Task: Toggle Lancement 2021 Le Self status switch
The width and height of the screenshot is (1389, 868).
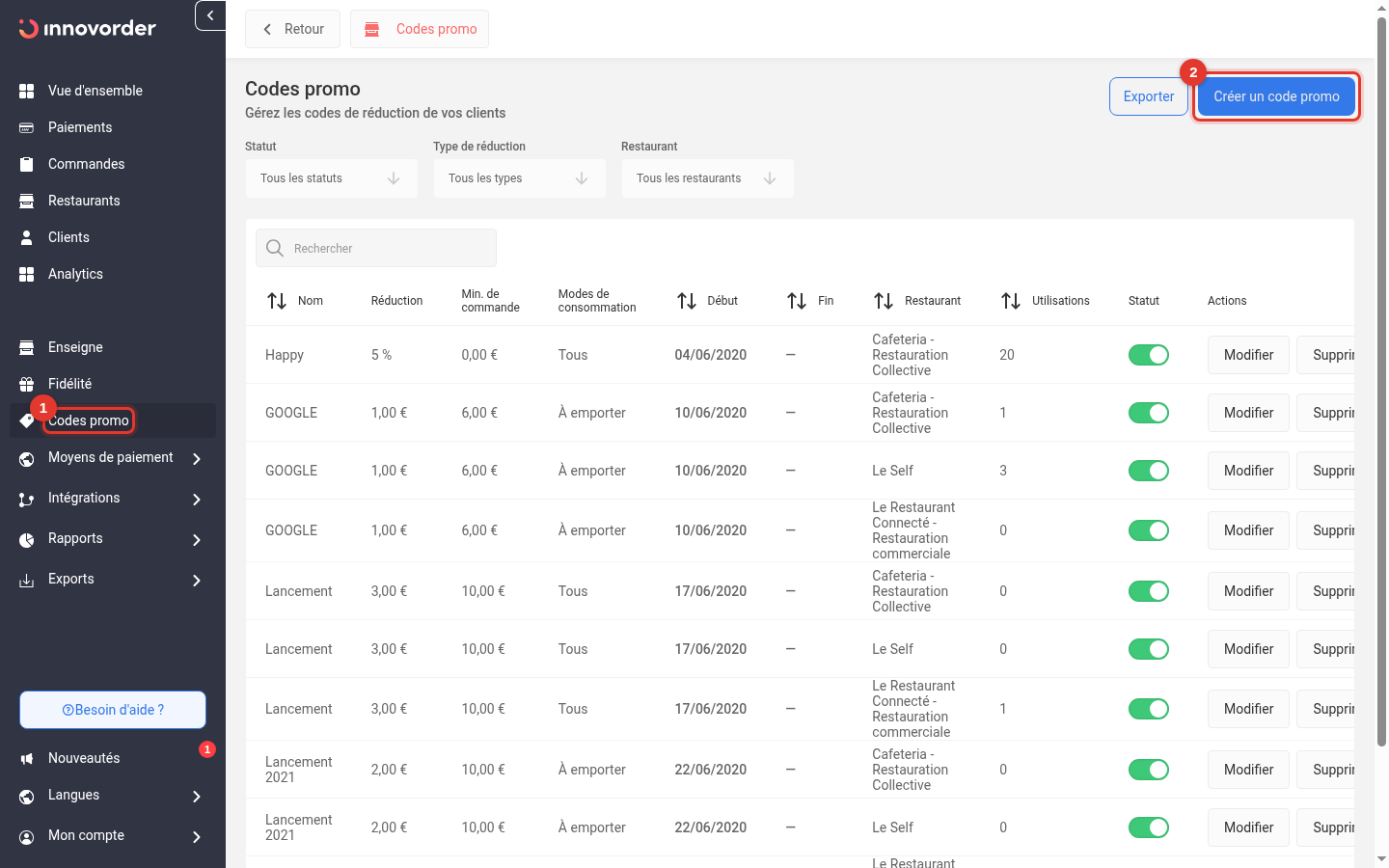Action: pos(1149,827)
